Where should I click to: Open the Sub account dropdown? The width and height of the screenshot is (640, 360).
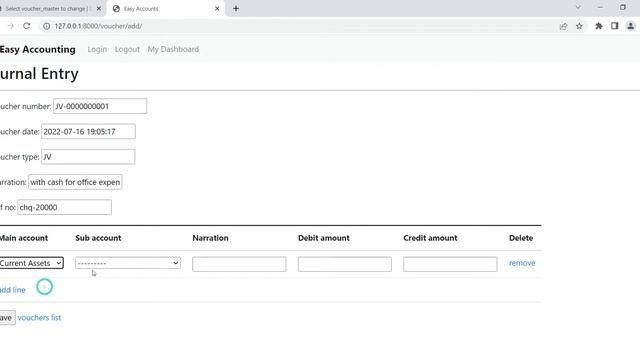click(128, 263)
